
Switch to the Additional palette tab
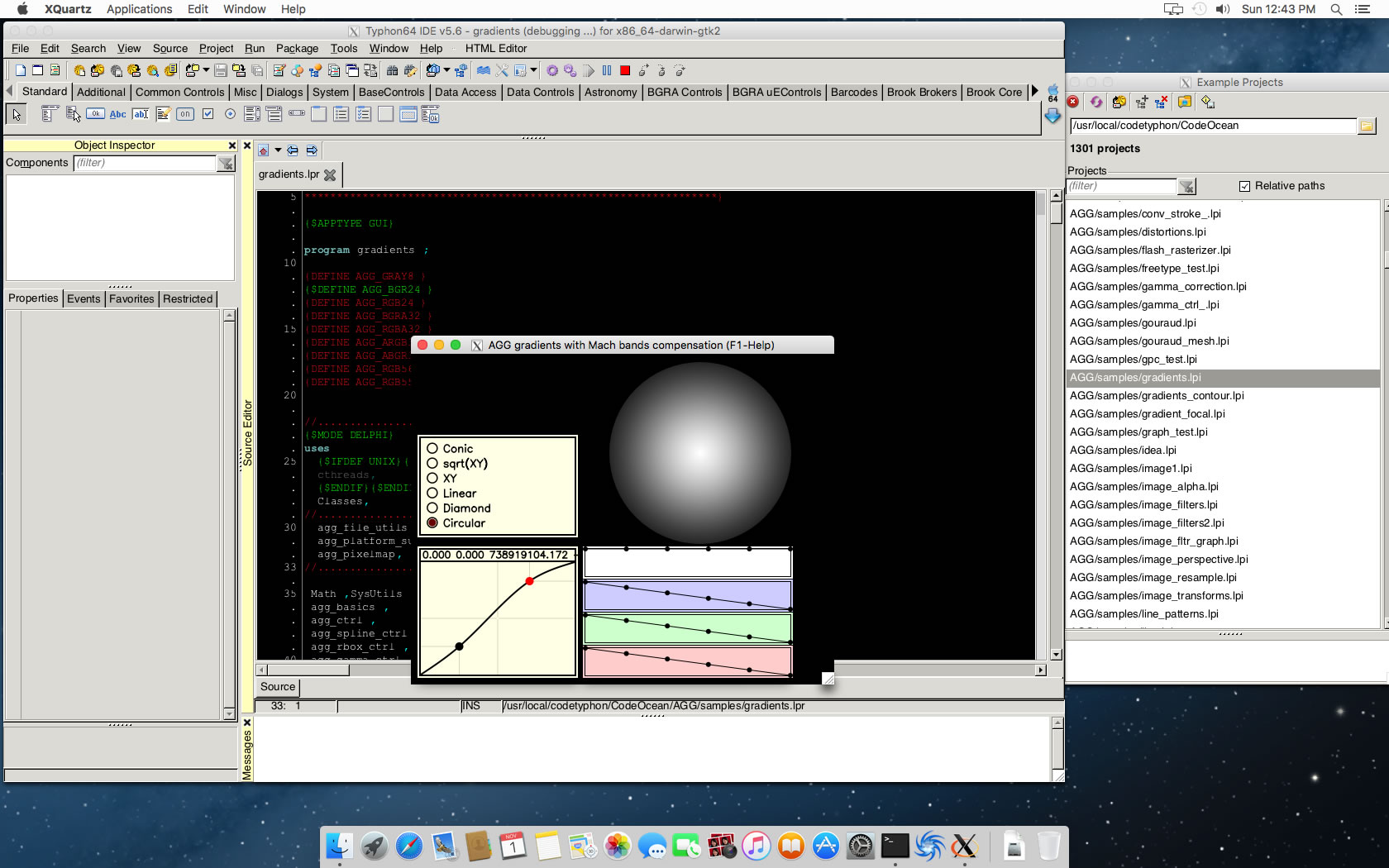coord(101,92)
